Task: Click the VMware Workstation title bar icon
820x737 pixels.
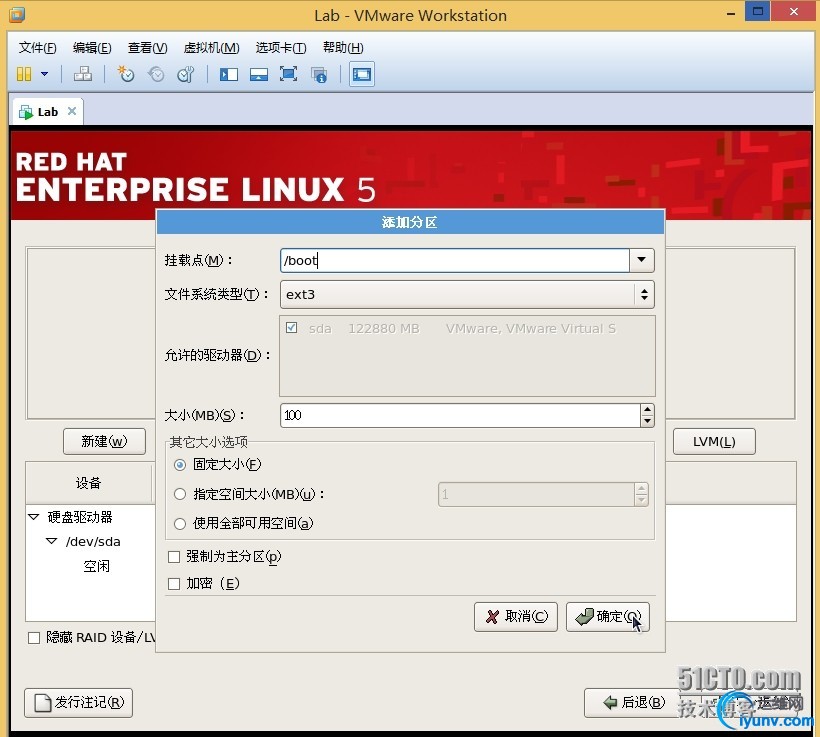Action: pos(17,15)
